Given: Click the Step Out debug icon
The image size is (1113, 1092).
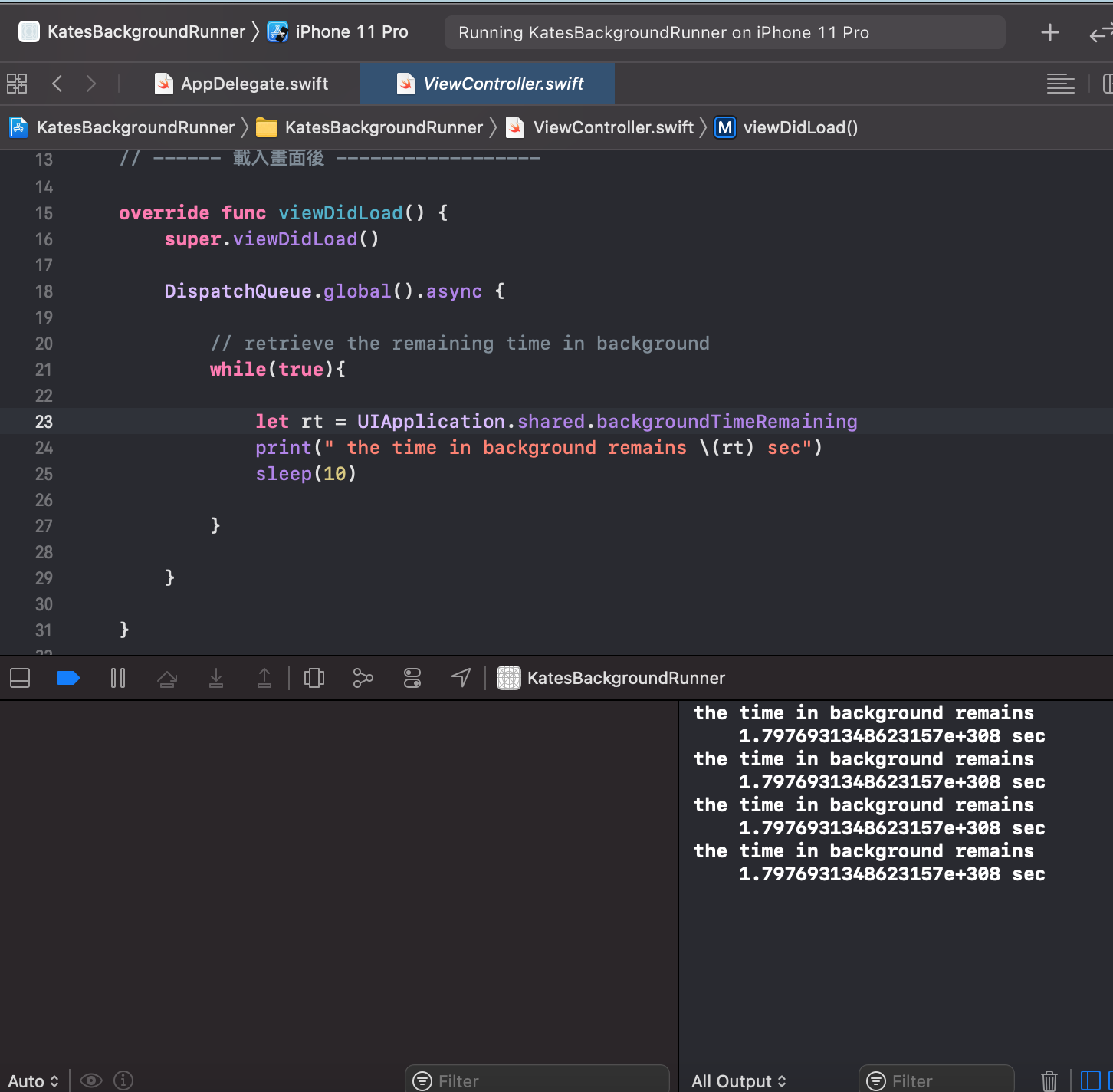Looking at the screenshot, I should tap(264, 678).
